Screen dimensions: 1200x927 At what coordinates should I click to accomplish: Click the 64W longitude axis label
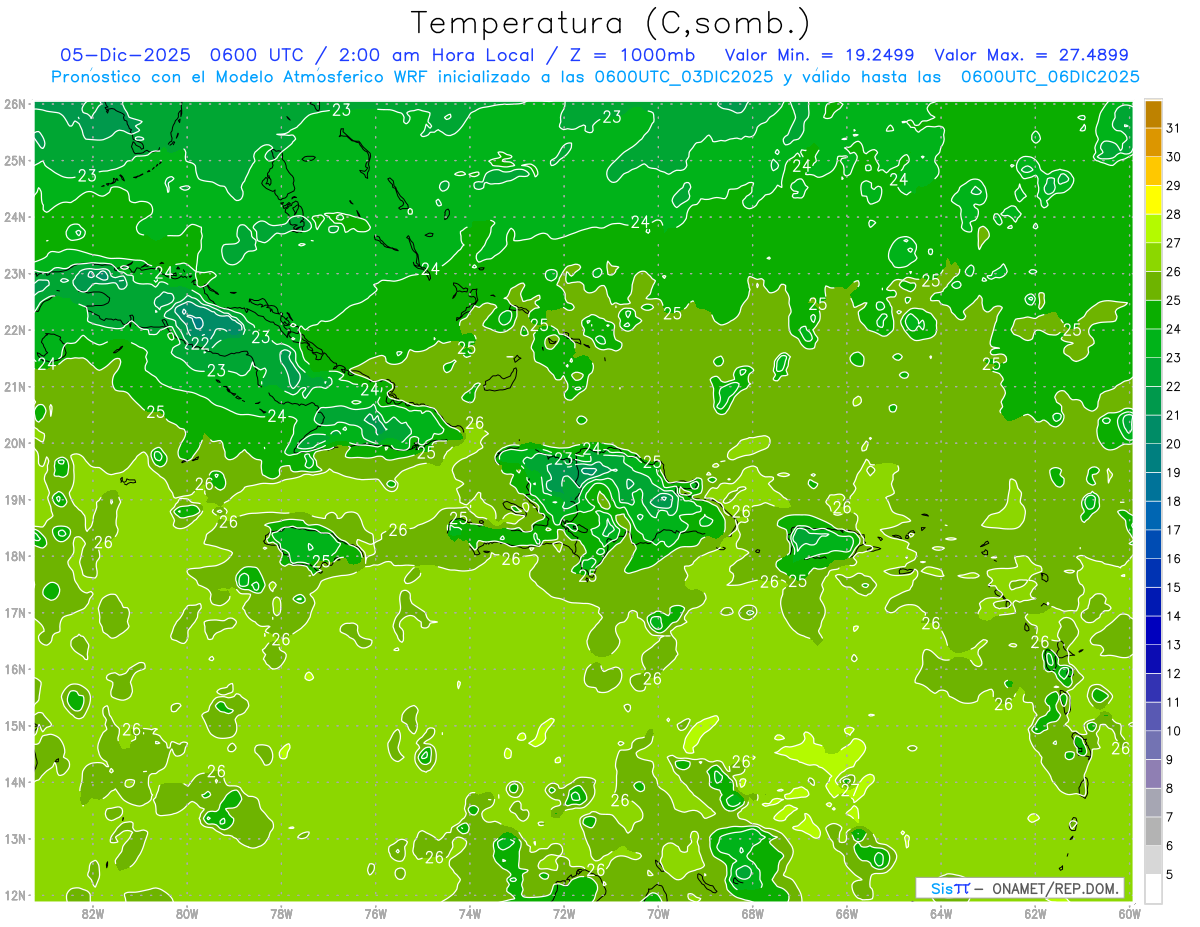coord(941,913)
